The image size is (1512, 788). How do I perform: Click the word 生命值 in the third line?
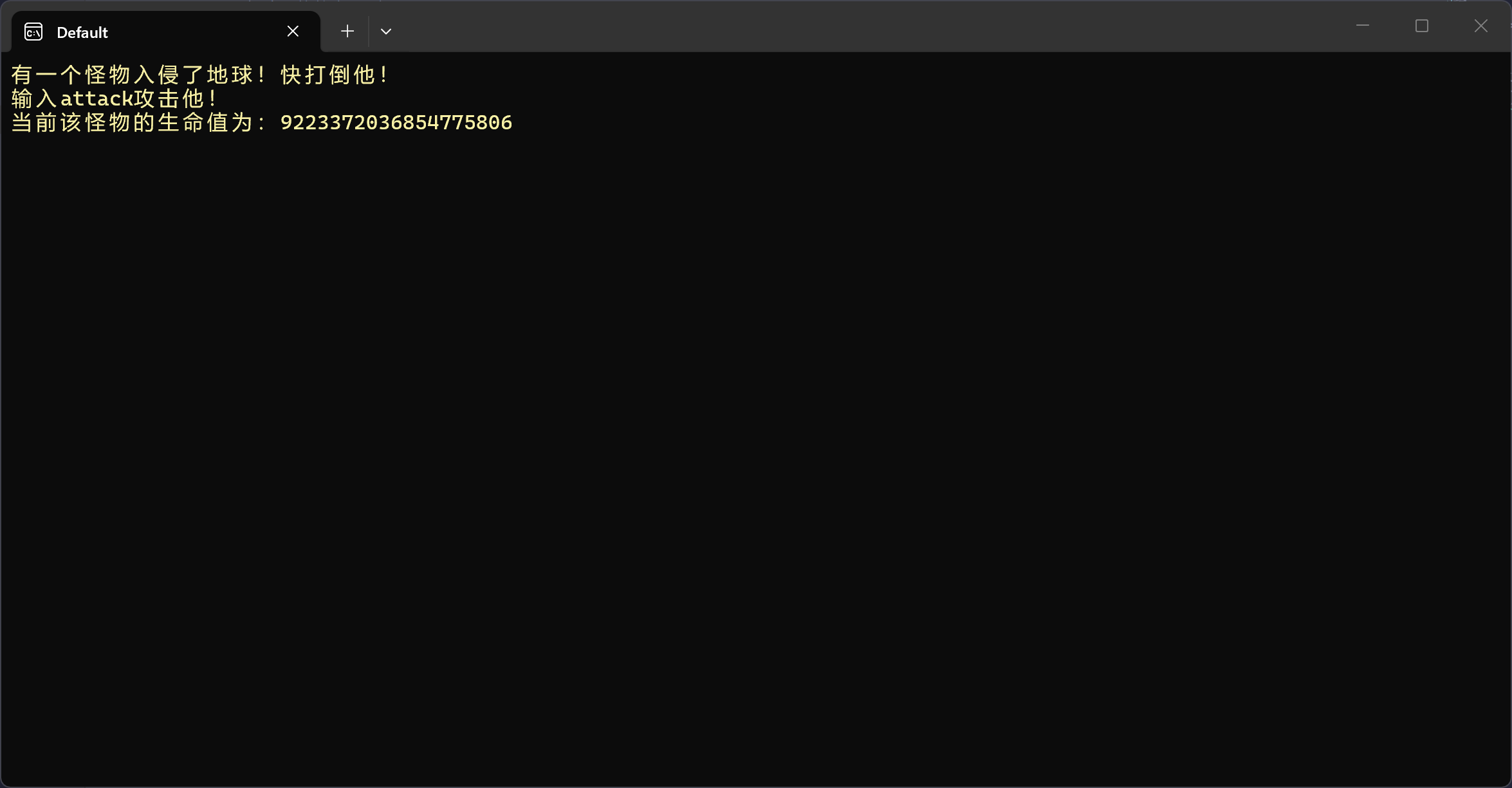pyautogui.click(x=193, y=122)
